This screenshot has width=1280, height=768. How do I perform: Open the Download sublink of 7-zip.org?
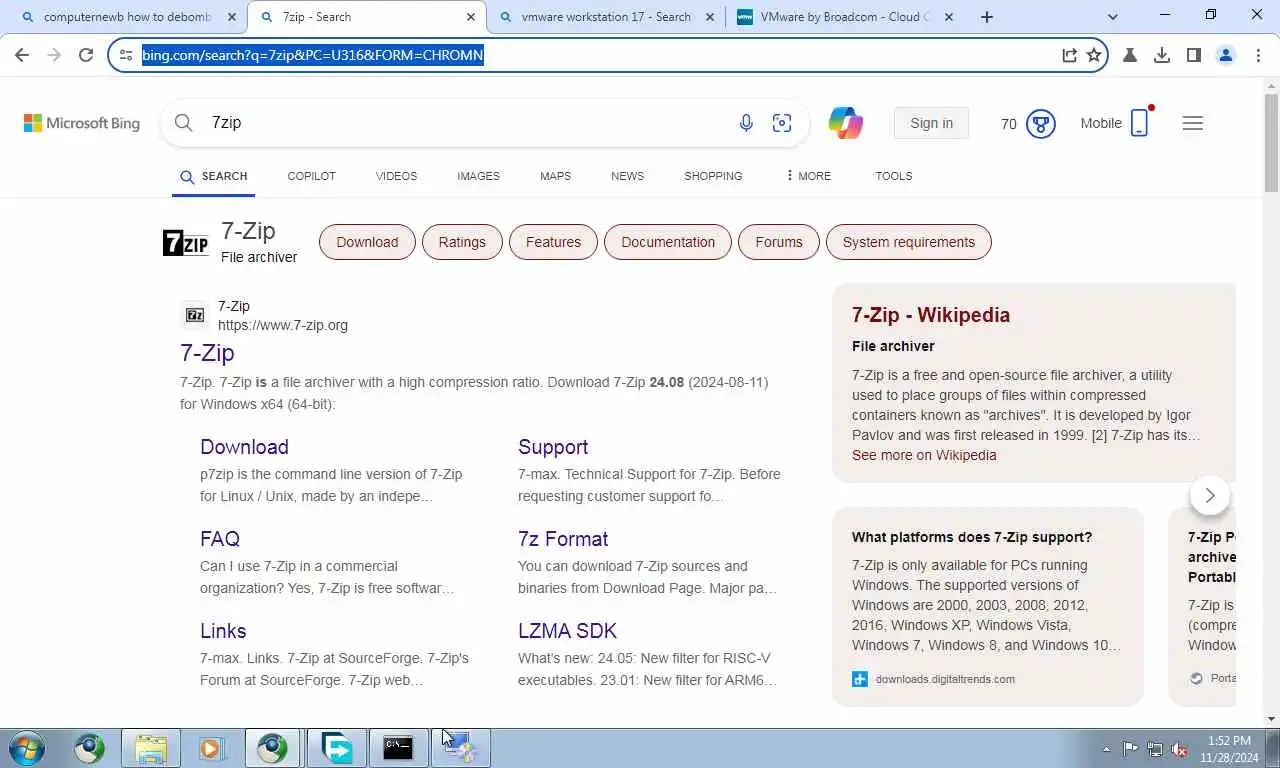point(244,447)
